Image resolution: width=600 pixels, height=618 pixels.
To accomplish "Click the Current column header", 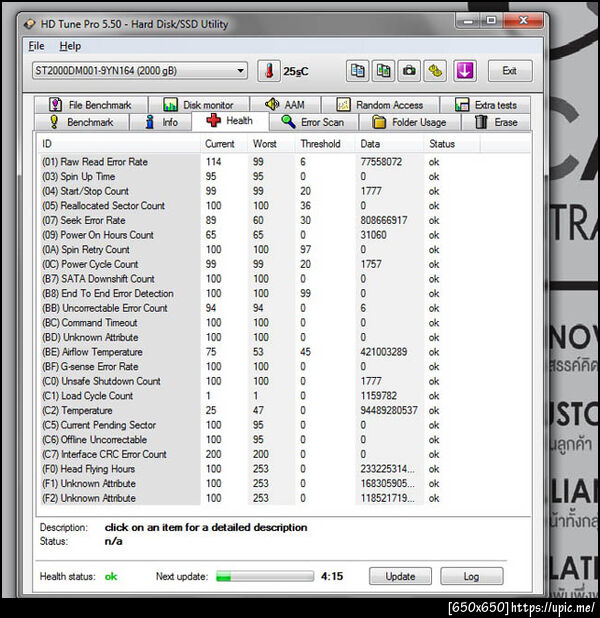I will pos(224,144).
